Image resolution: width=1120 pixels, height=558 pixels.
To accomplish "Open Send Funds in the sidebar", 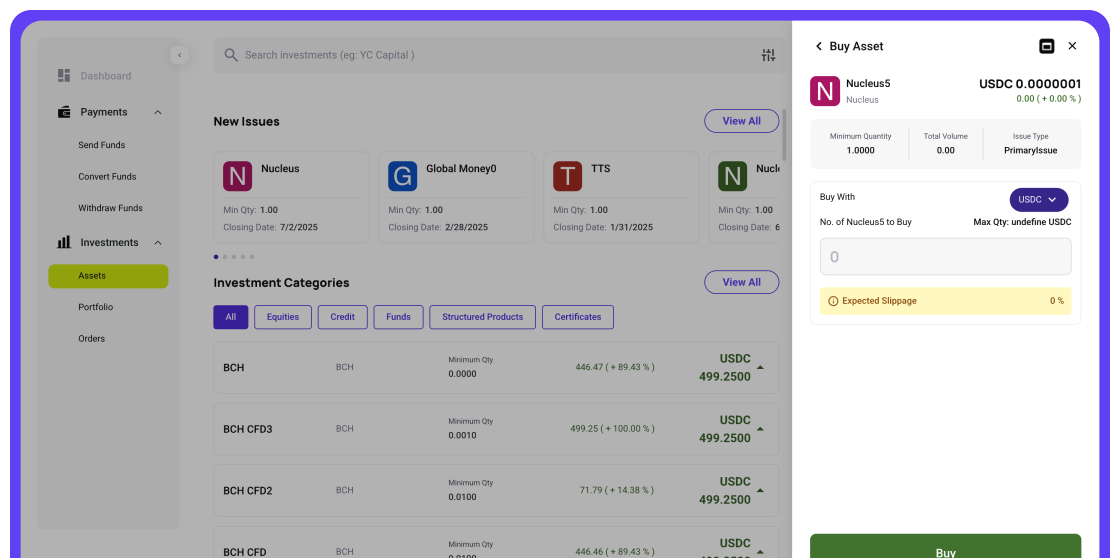I will [101, 145].
